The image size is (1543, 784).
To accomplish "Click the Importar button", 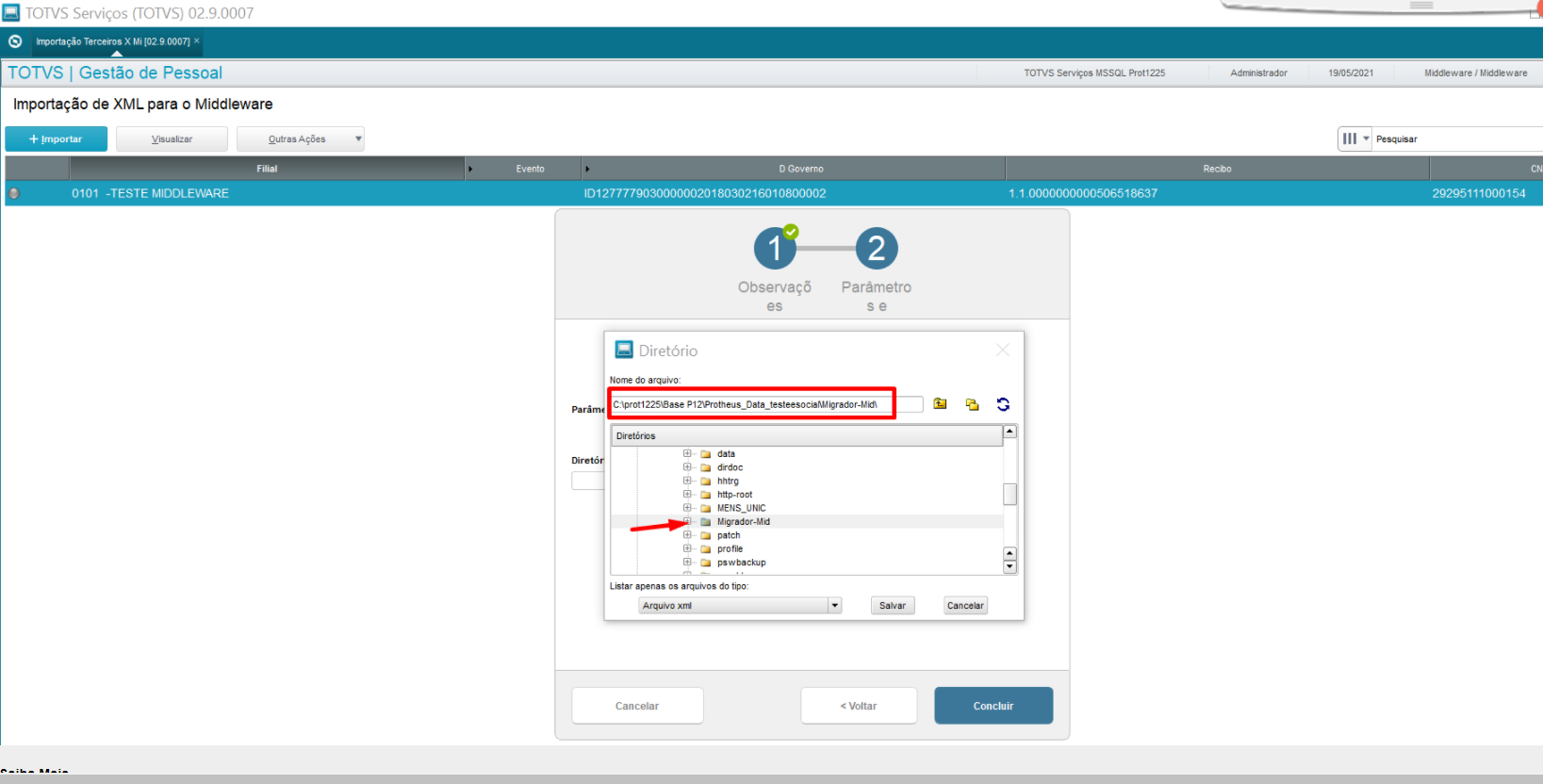I will coord(56,139).
